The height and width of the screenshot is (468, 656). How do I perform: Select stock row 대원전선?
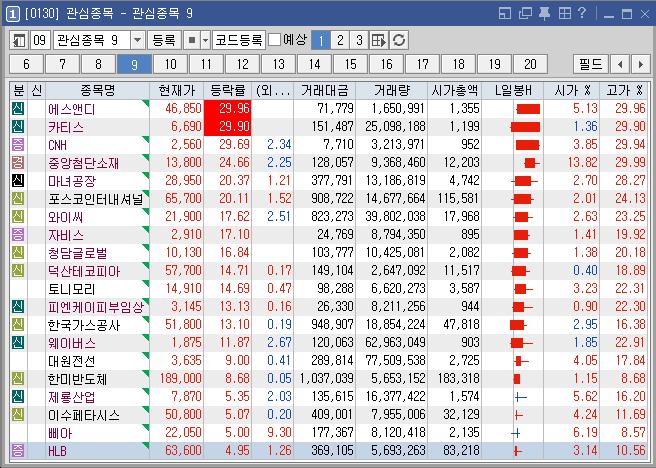tap(328, 361)
